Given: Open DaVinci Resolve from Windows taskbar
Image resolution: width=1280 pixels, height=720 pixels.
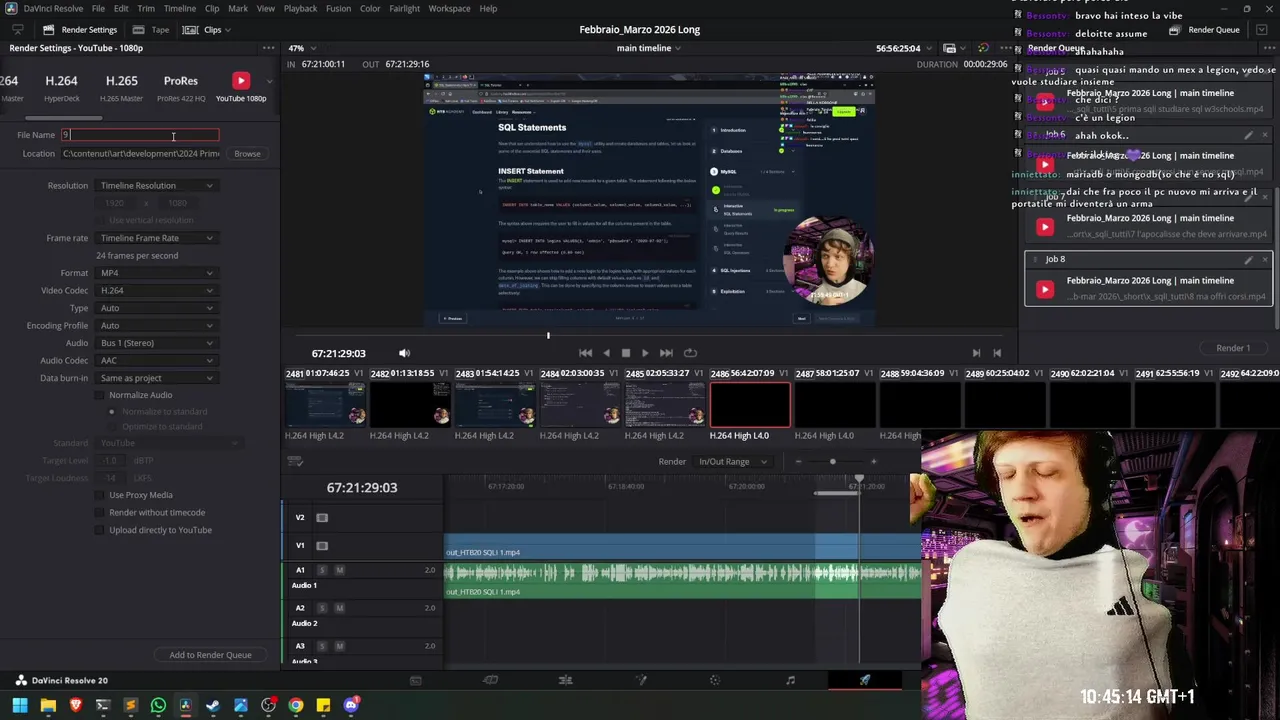Looking at the screenshot, I should (185, 705).
